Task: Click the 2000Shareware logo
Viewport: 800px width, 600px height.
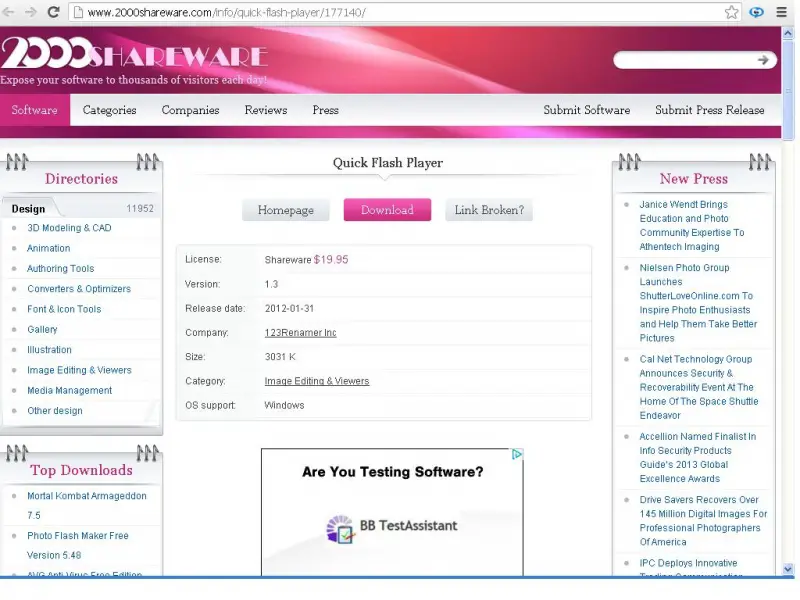Action: [x=134, y=53]
